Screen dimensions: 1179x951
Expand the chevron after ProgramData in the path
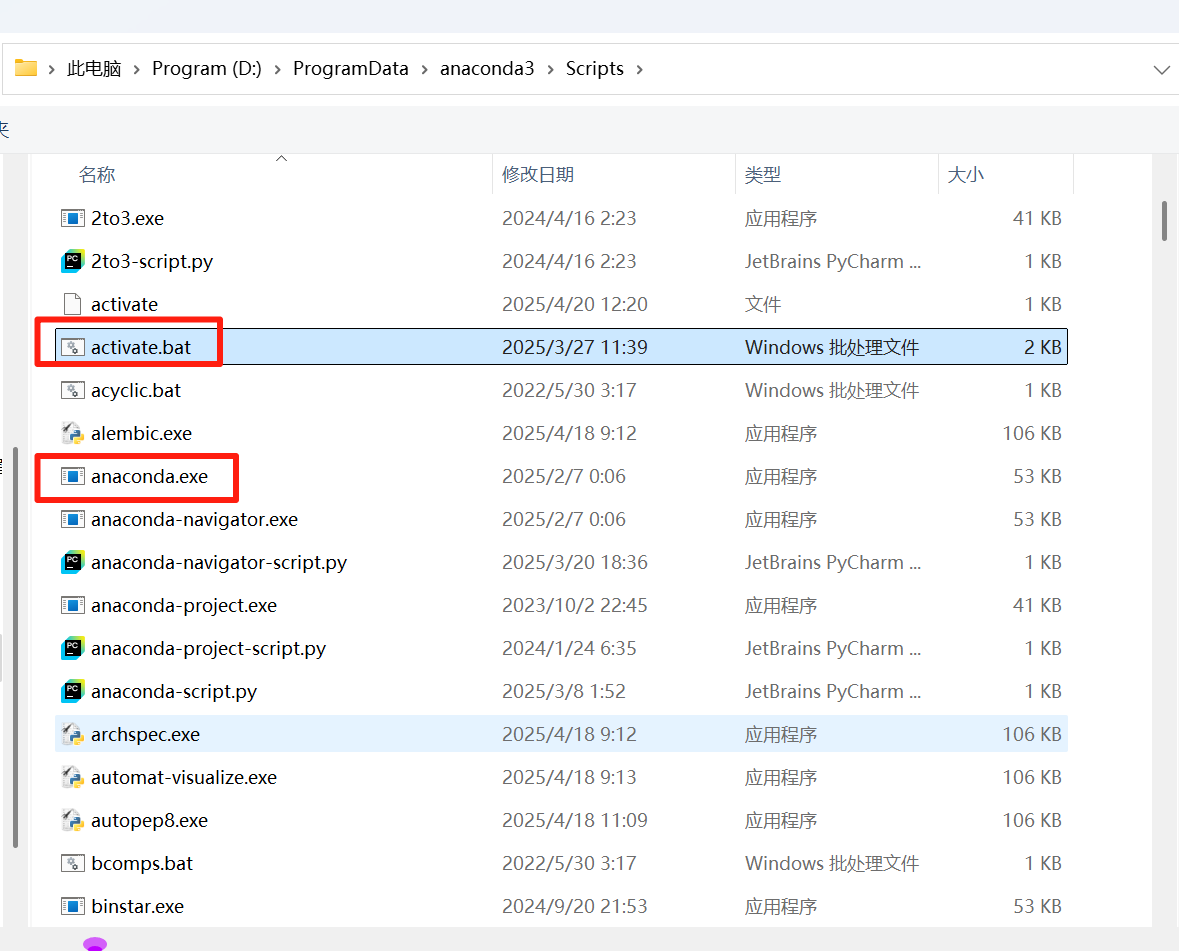[x=424, y=69]
